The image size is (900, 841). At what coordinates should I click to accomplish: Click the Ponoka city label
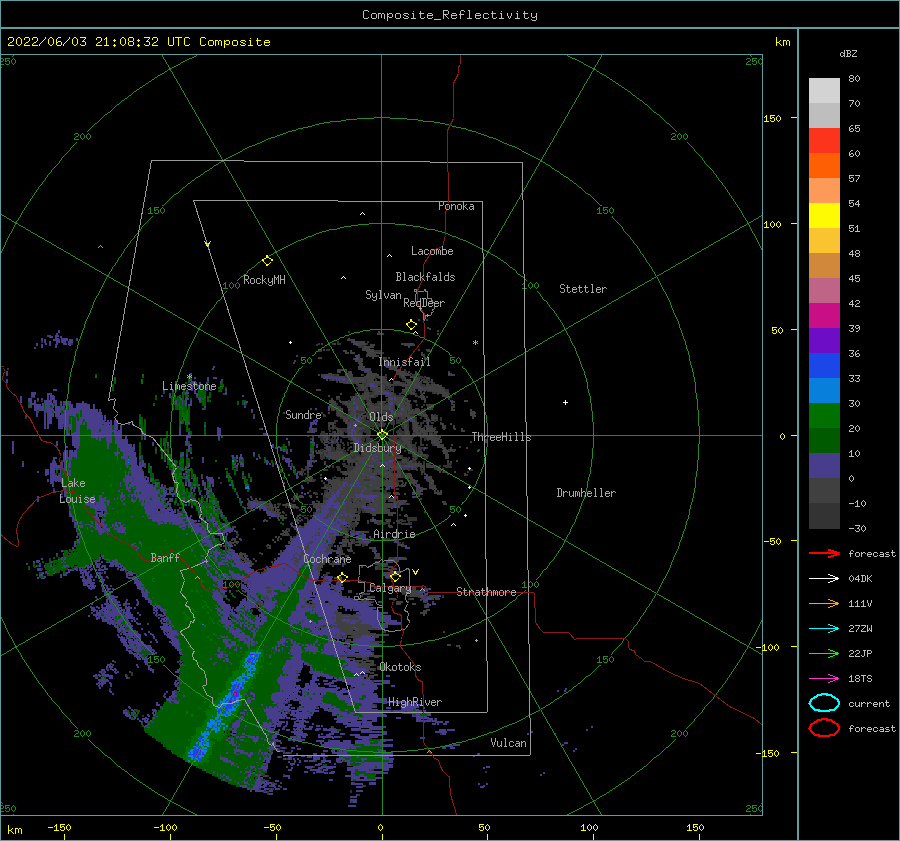456,206
